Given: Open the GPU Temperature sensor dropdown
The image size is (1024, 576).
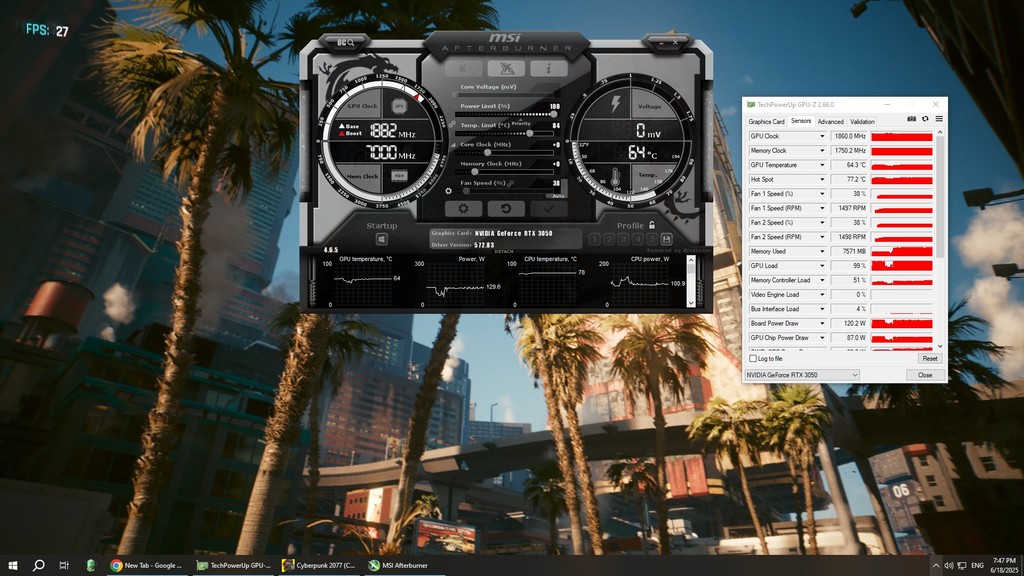Looking at the screenshot, I should (822, 165).
